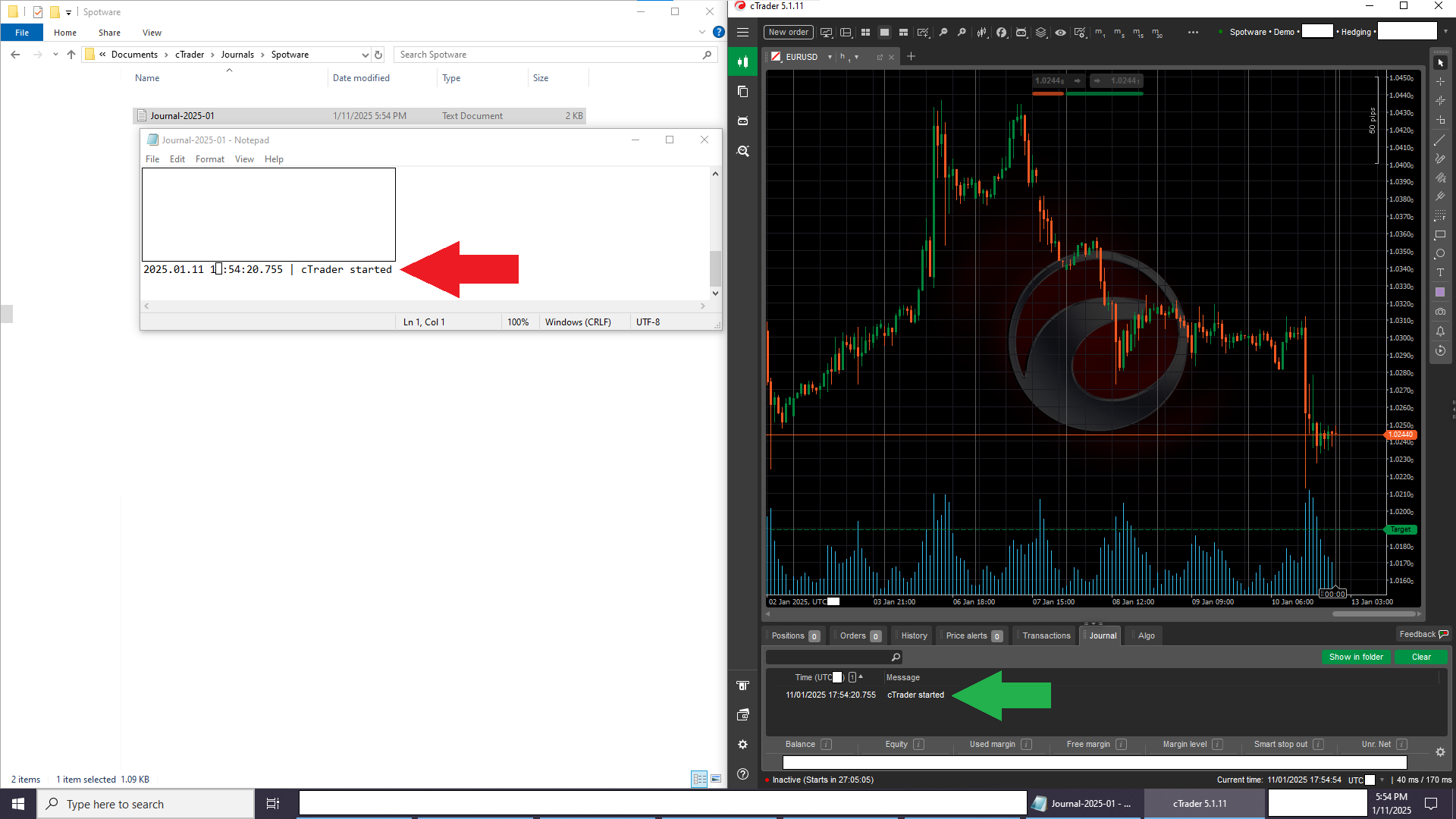Image resolution: width=1456 pixels, height=819 pixels.
Task: Click the journal search input field
Action: 833,657
